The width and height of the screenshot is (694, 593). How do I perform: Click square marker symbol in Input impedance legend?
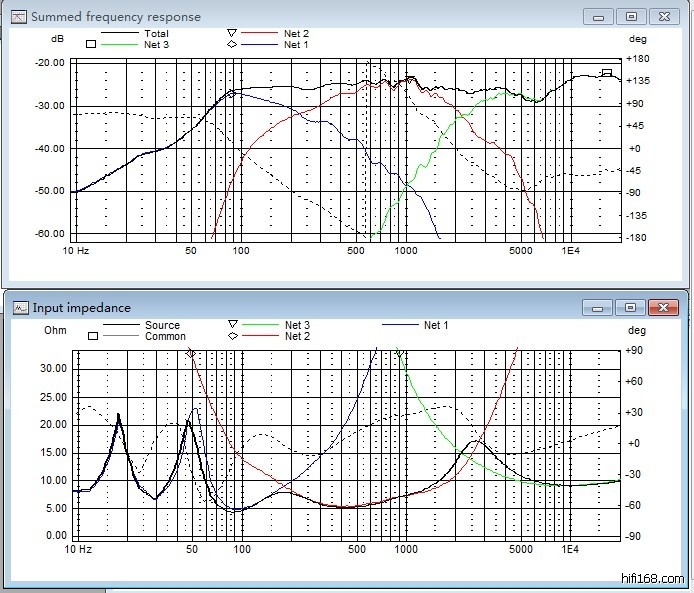91,336
